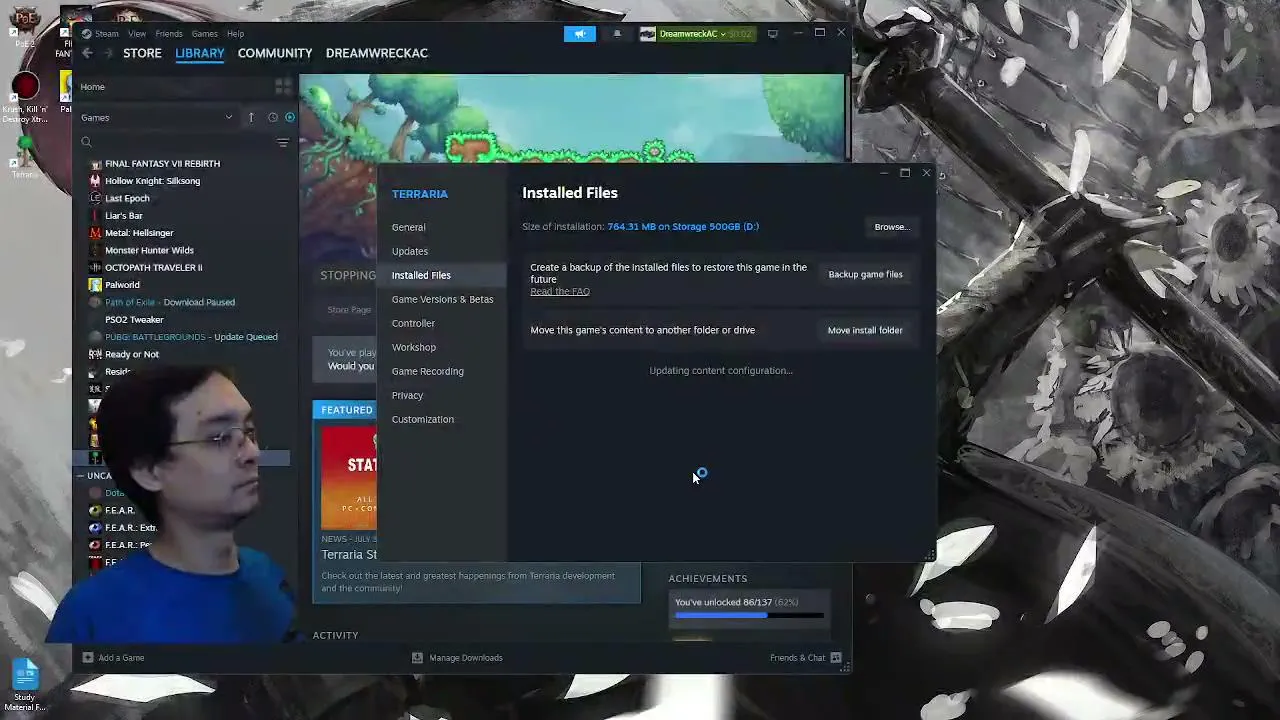Open the Help menu
The image size is (1280, 720).
pos(235,34)
